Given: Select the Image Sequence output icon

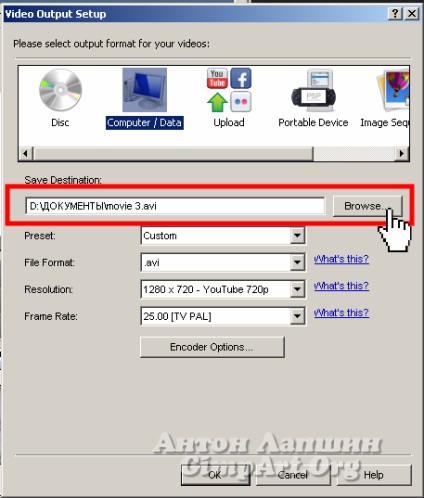Looking at the screenshot, I should [x=393, y=90].
